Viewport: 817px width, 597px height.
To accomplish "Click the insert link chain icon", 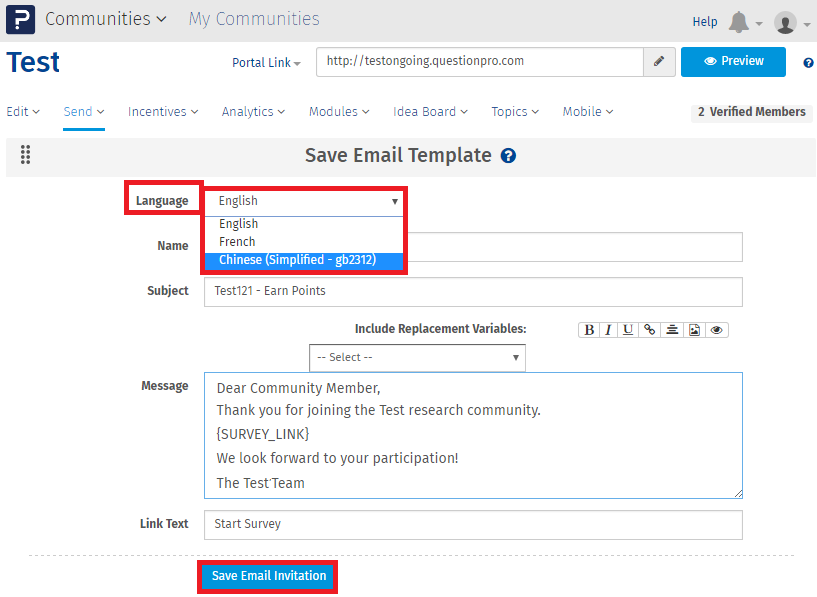I will pyautogui.click(x=650, y=330).
